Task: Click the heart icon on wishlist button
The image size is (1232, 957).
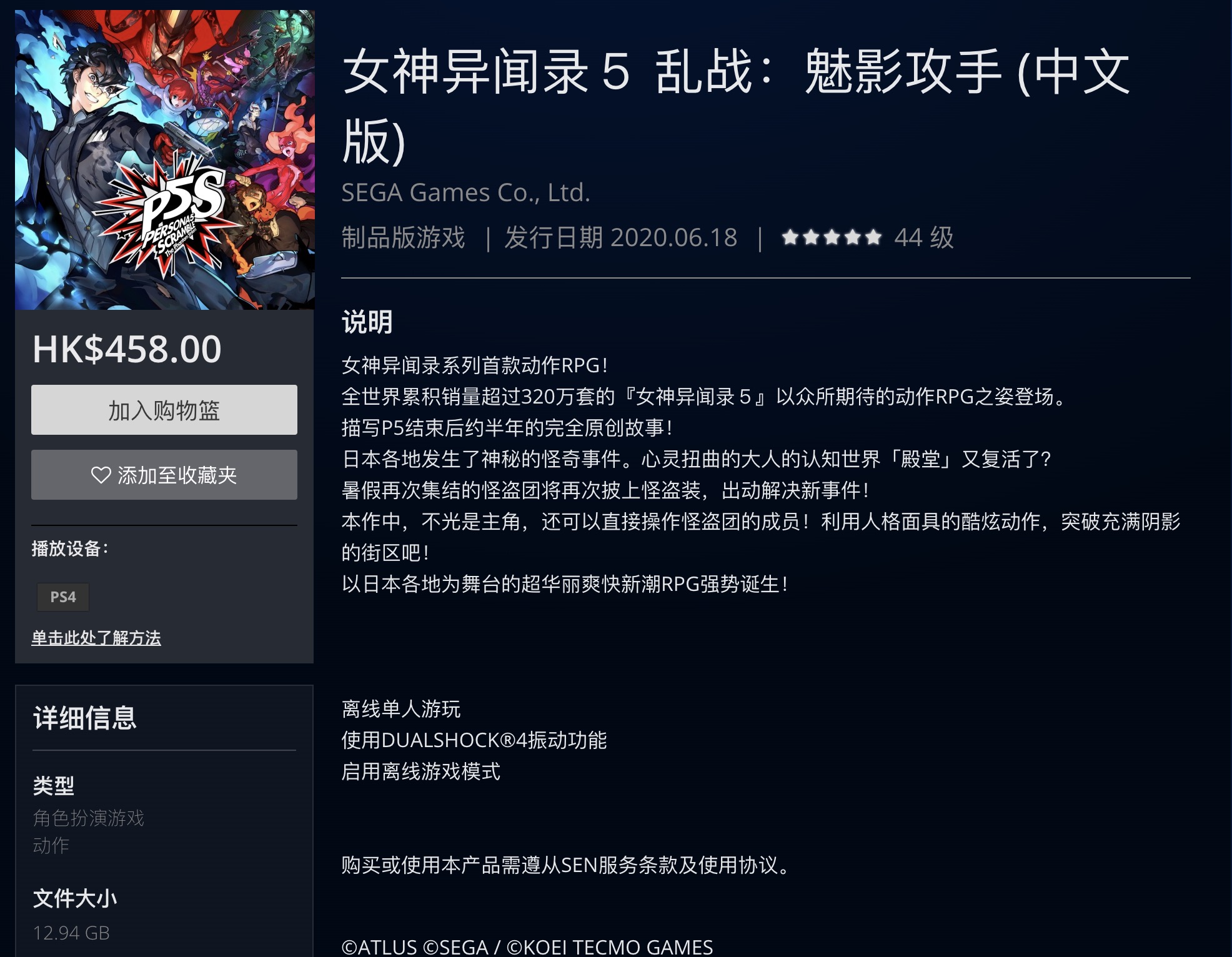Action: pos(101,475)
